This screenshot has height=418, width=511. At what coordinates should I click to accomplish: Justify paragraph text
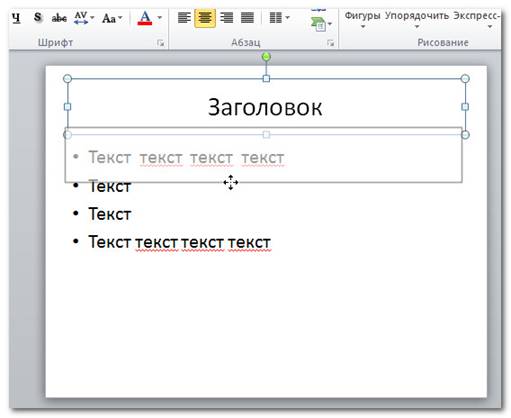coord(247,18)
